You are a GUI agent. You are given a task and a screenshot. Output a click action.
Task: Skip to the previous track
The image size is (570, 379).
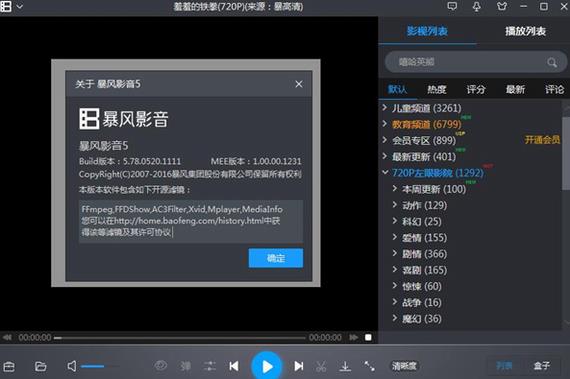(x=234, y=366)
